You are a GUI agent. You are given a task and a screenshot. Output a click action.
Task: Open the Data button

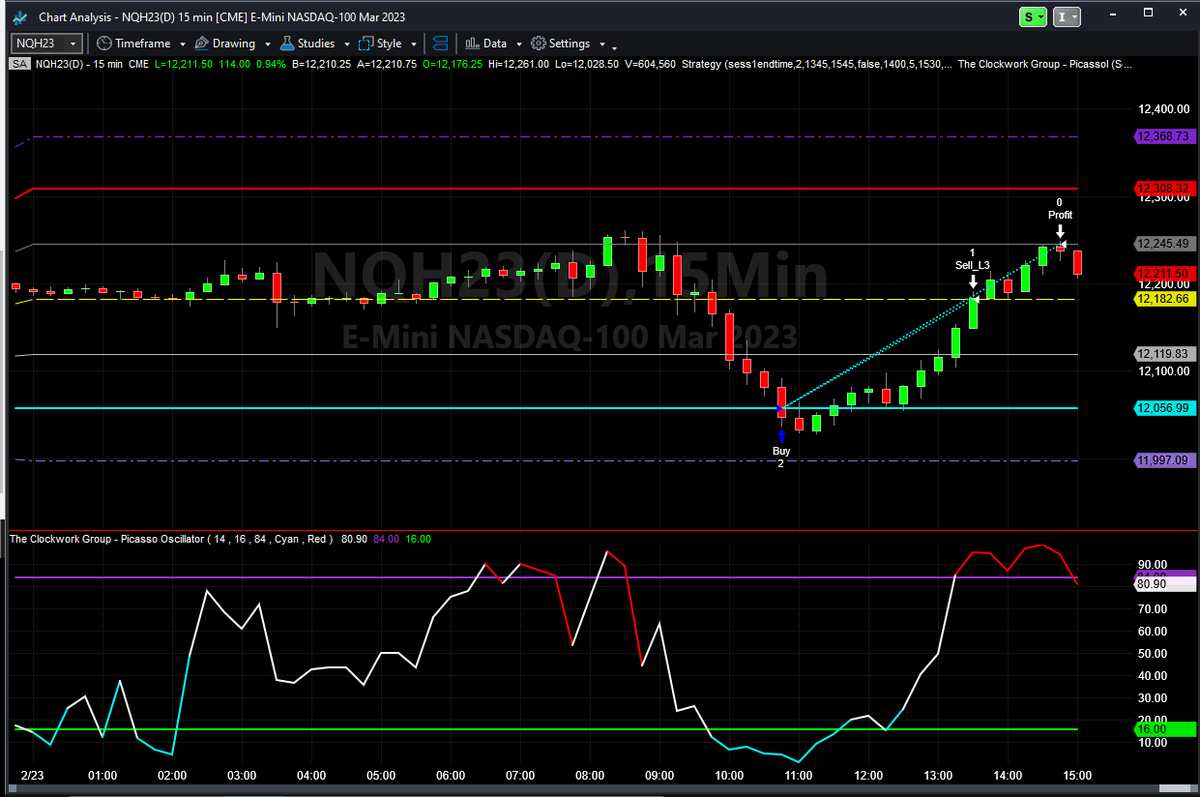(487, 44)
